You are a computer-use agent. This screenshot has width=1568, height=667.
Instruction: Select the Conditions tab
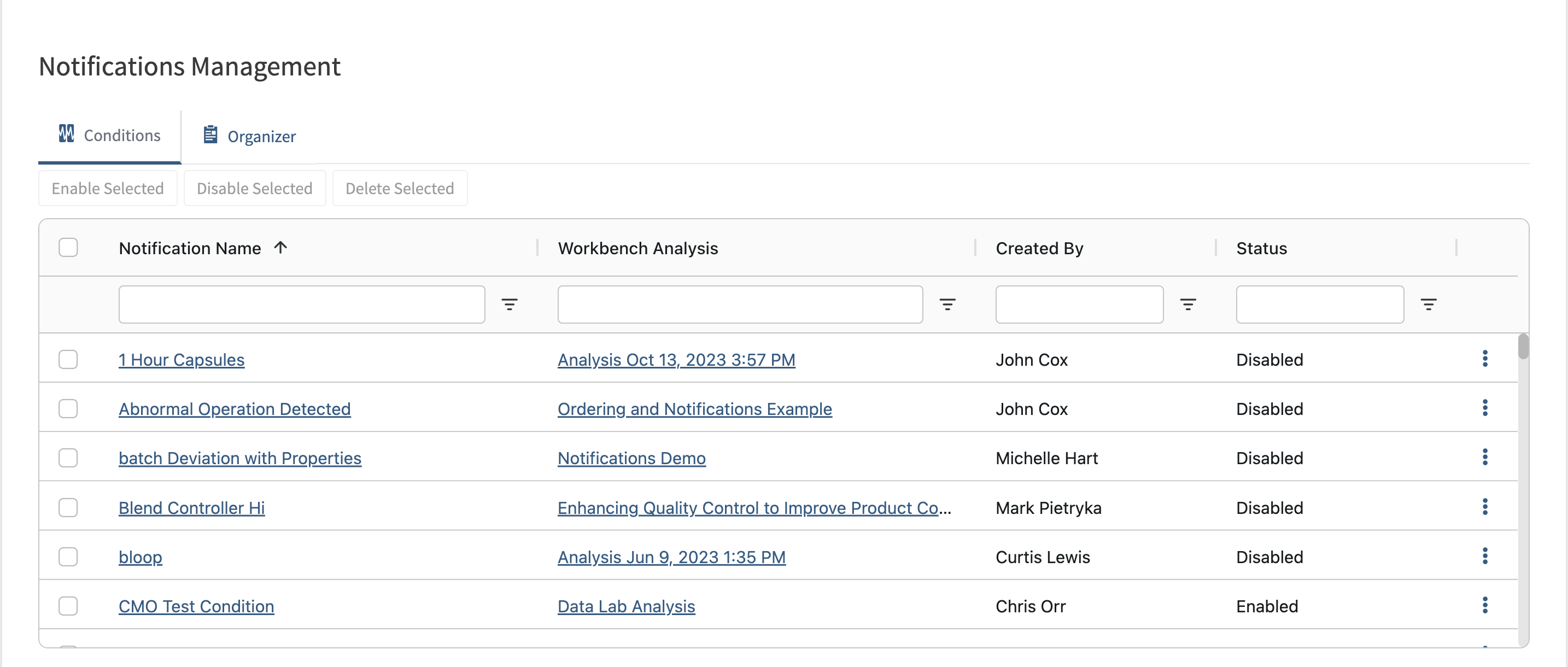tap(110, 135)
